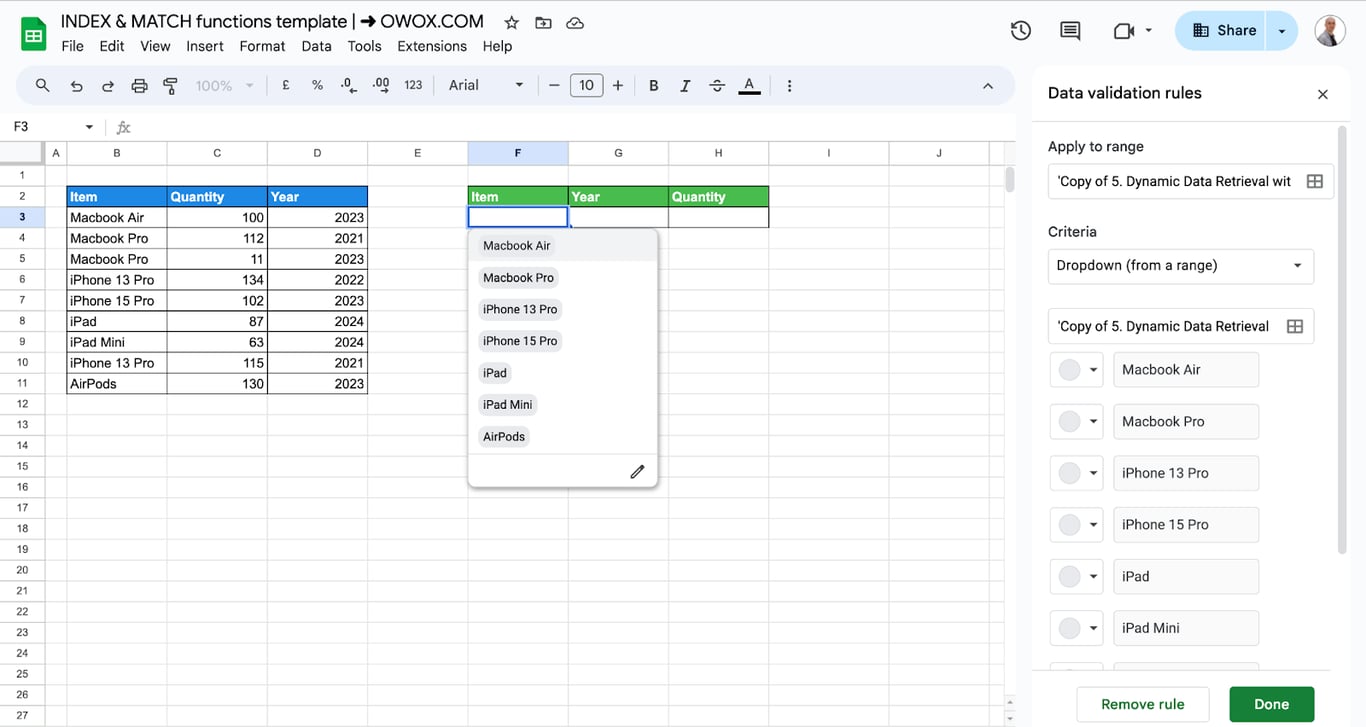Open the View menu
The height and width of the screenshot is (727, 1366).
point(155,46)
